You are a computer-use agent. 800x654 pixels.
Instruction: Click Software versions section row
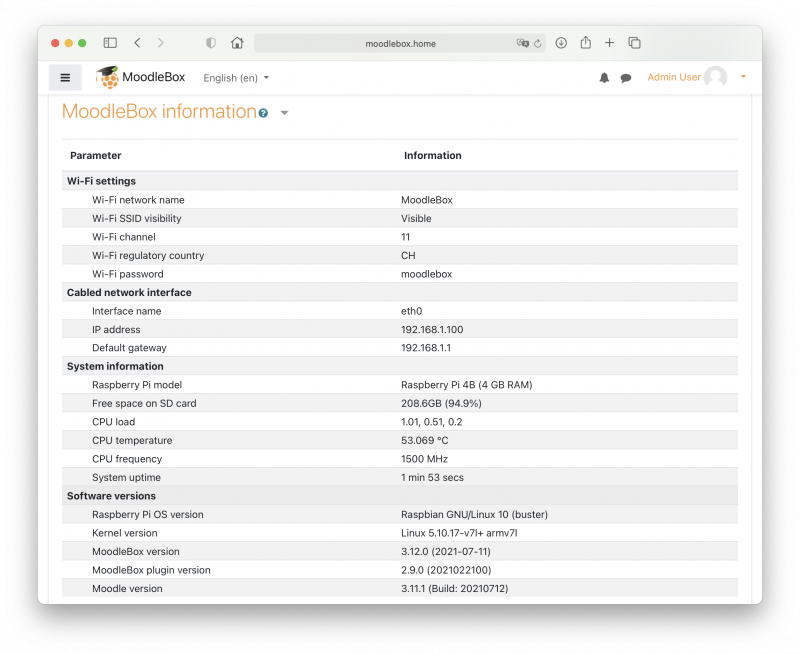(399, 496)
